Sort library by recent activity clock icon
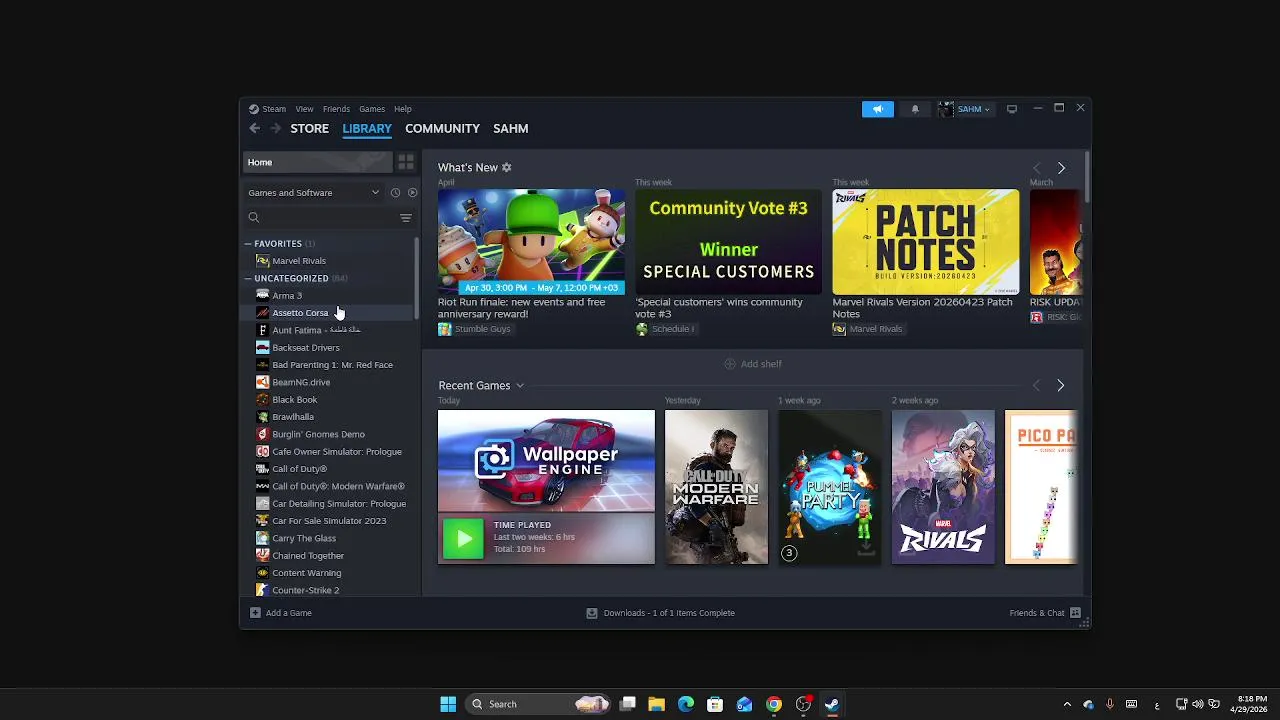 click(395, 193)
